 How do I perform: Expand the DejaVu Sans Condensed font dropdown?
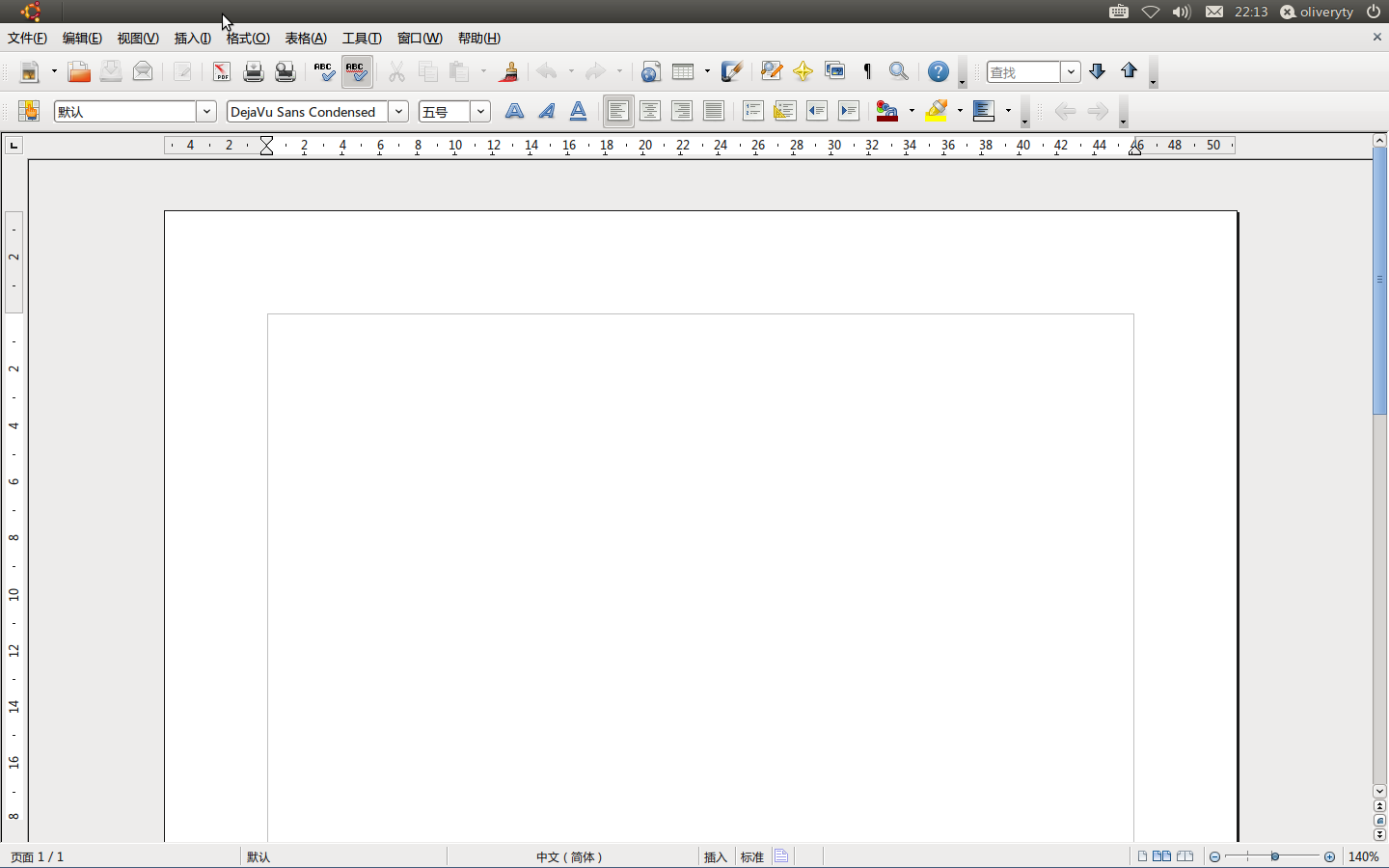point(398,112)
